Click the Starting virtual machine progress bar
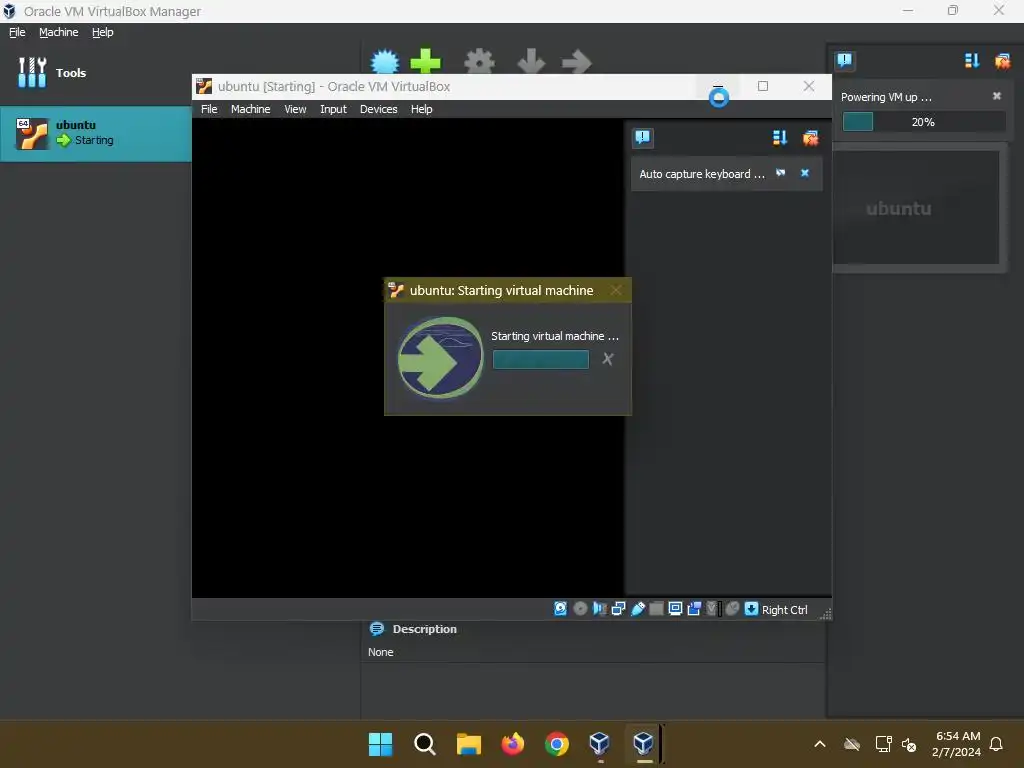The image size is (1024, 768). pyautogui.click(x=541, y=359)
